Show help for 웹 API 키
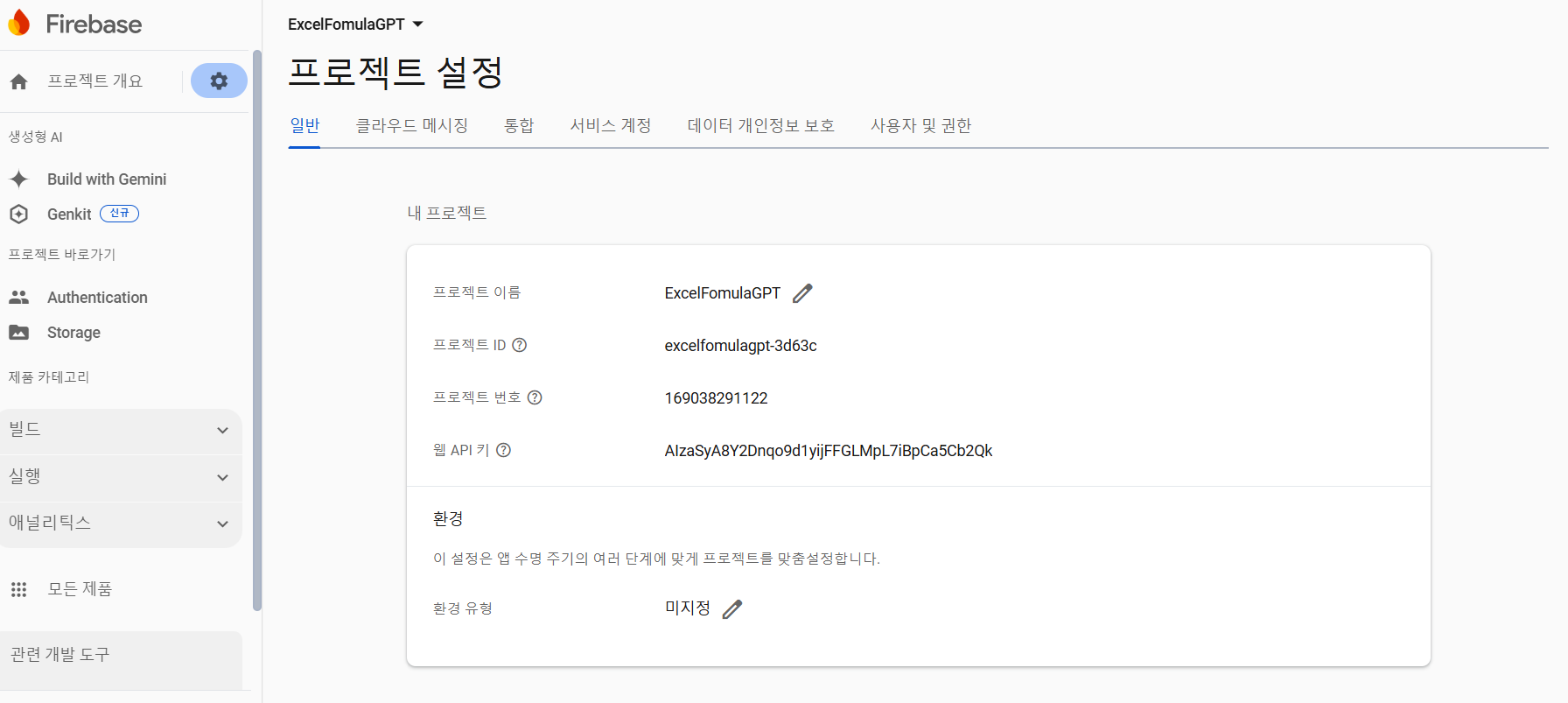Image resolution: width=1568 pixels, height=703 pixels. pyautogui.click(x=503, y=450)
